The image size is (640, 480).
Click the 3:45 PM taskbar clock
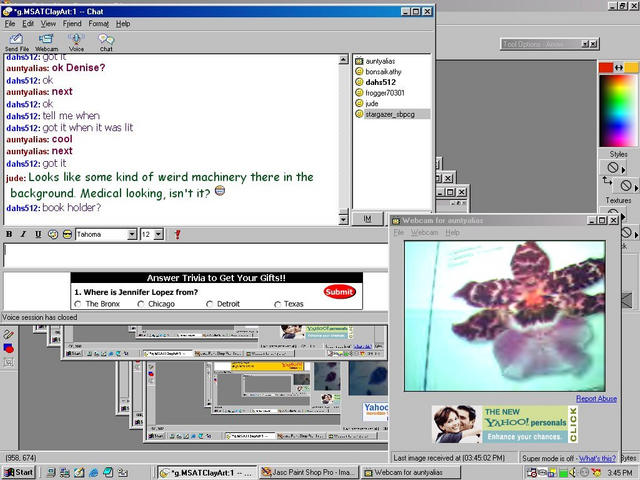620,473
